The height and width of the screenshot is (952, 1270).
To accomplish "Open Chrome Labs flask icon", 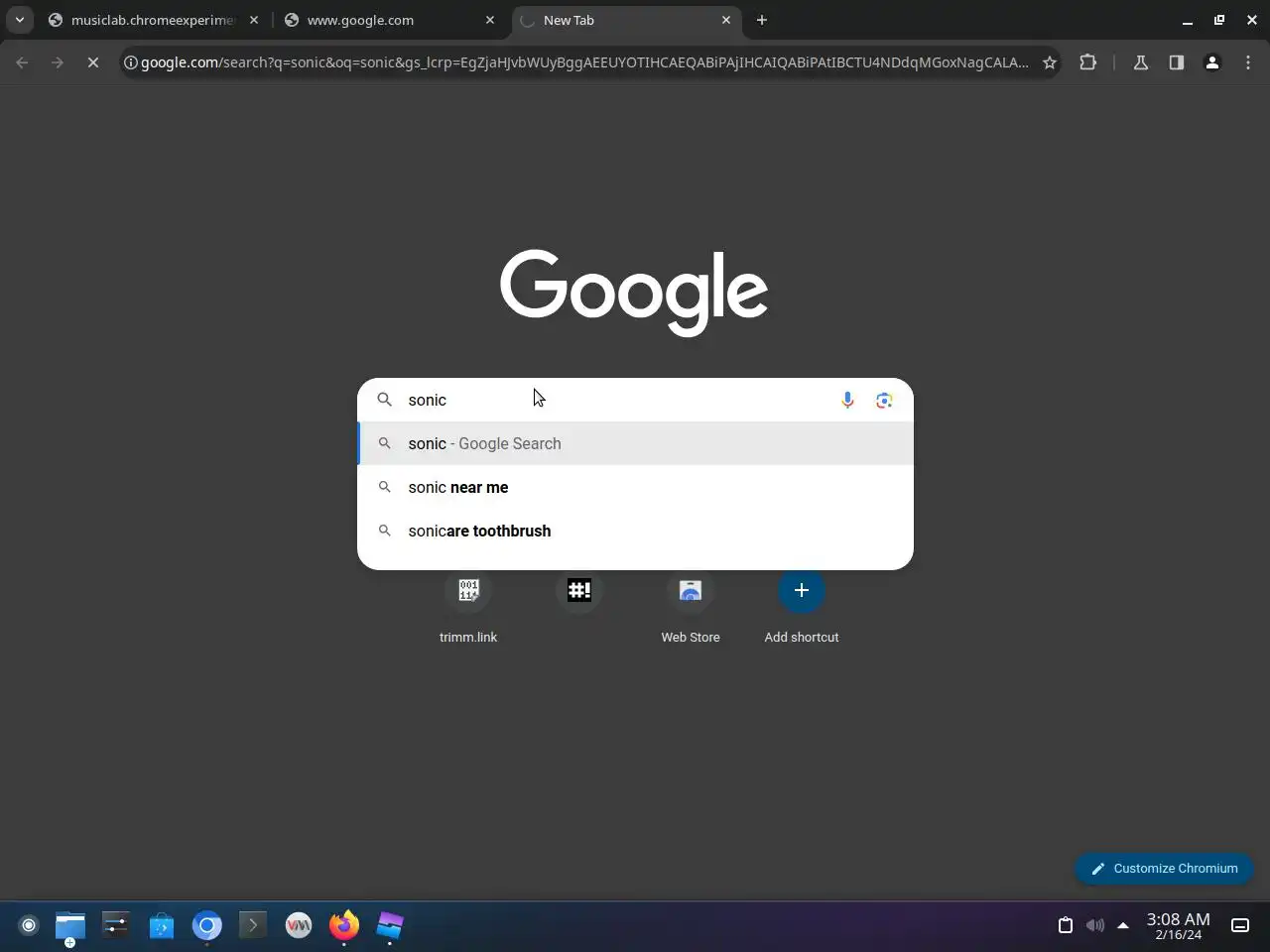I will click(x=1141, y=62).
